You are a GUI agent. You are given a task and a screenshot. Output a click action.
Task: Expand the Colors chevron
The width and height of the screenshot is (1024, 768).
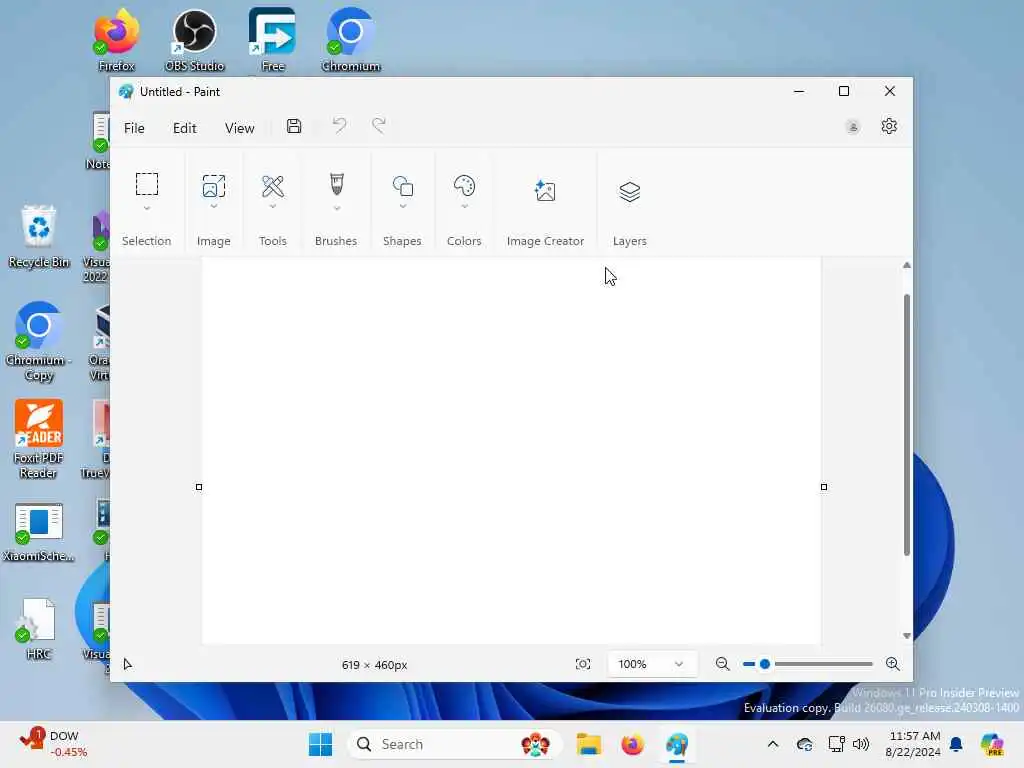[464, 206]
